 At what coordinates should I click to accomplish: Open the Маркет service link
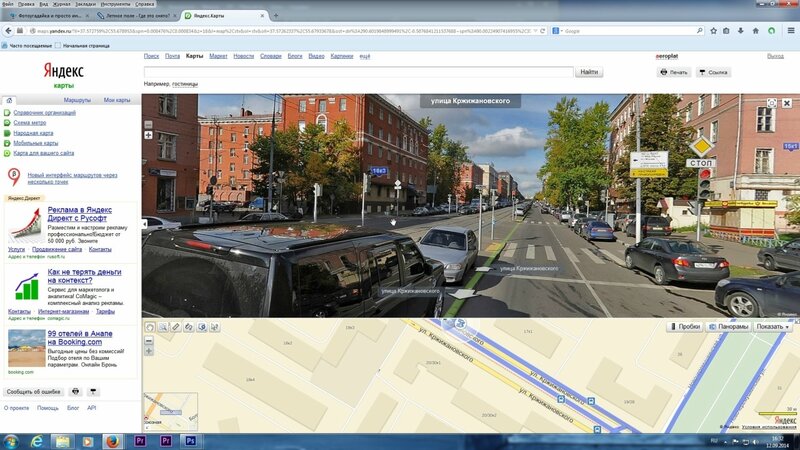tap(218, 56)
